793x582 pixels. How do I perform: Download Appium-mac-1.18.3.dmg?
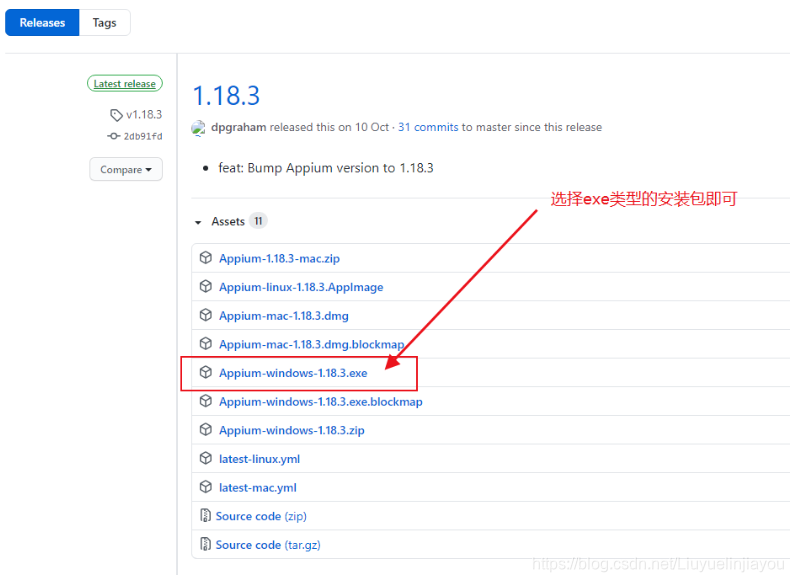tap(284, 316)
